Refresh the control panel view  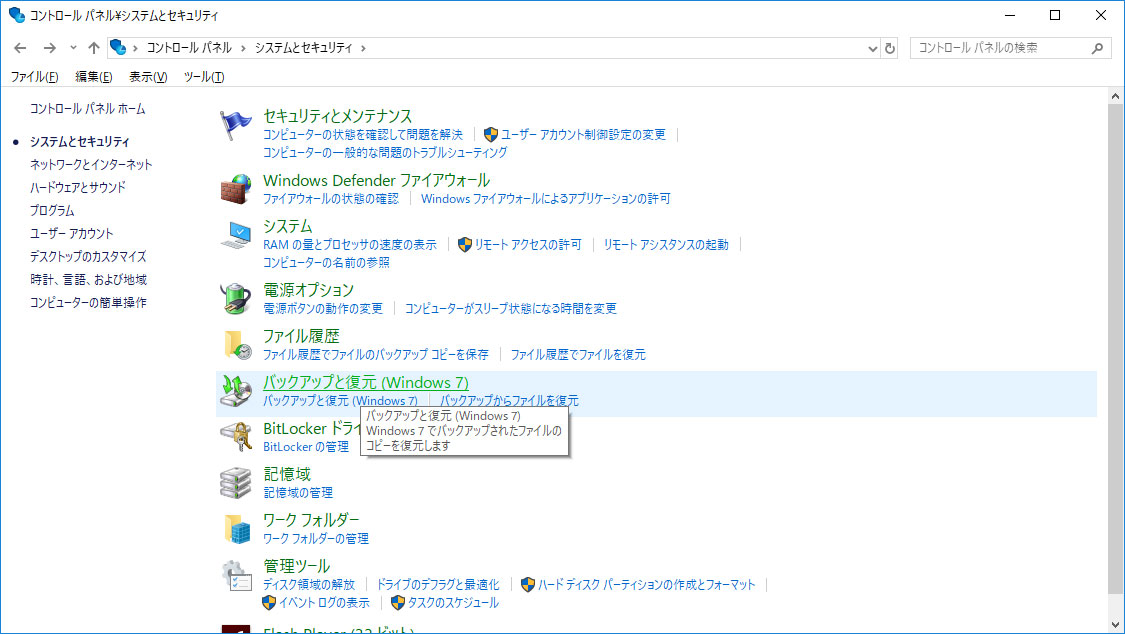coord(890,48)
